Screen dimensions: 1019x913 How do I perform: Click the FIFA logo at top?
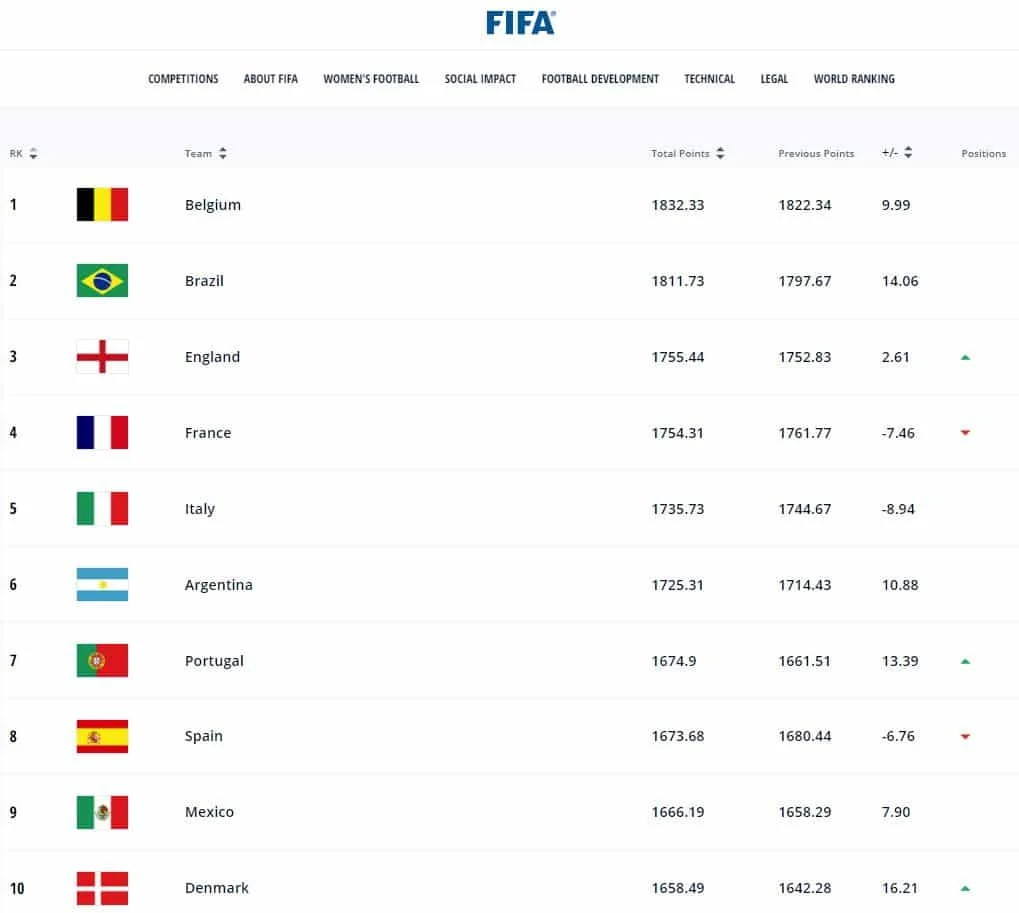pos(520,22)
